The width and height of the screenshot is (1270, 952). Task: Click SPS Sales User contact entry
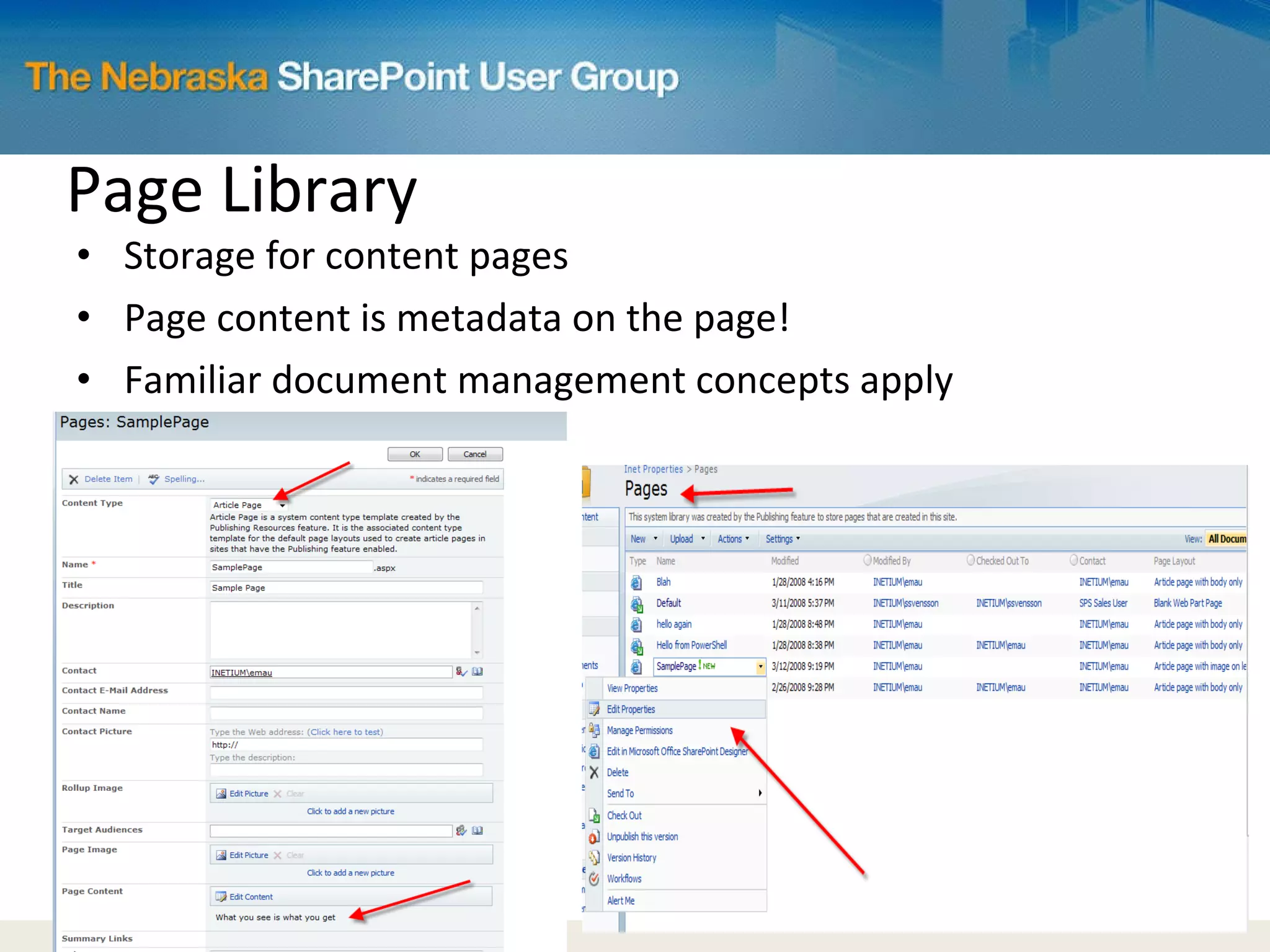1103,603
